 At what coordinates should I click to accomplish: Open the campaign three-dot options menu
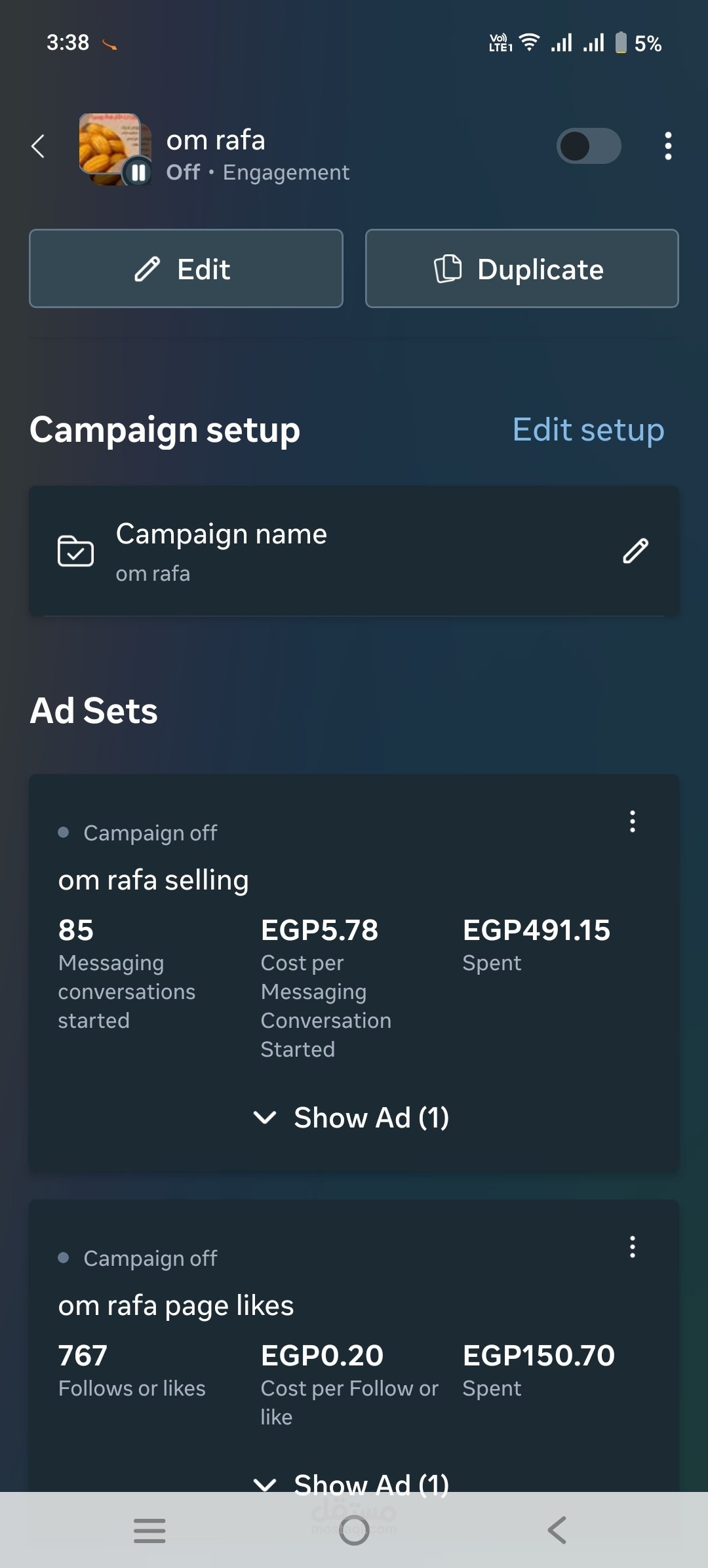(667, 146)
